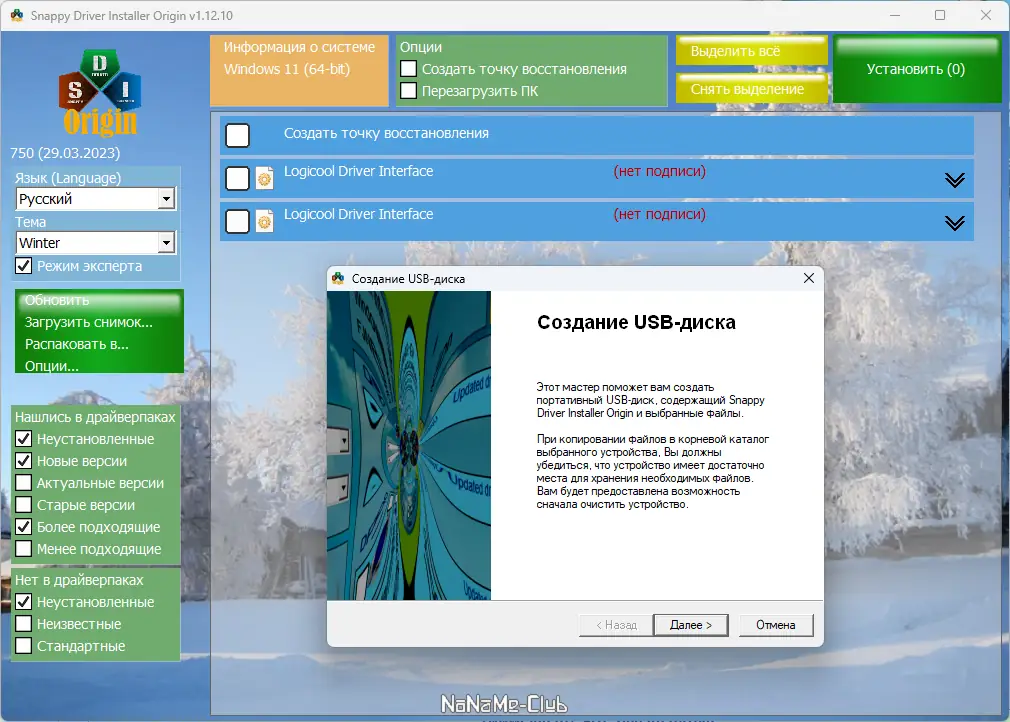Viewport: 1010px width, 722px height.
Task: Open the Тема dropdown
Action: [x=167, y=242]
